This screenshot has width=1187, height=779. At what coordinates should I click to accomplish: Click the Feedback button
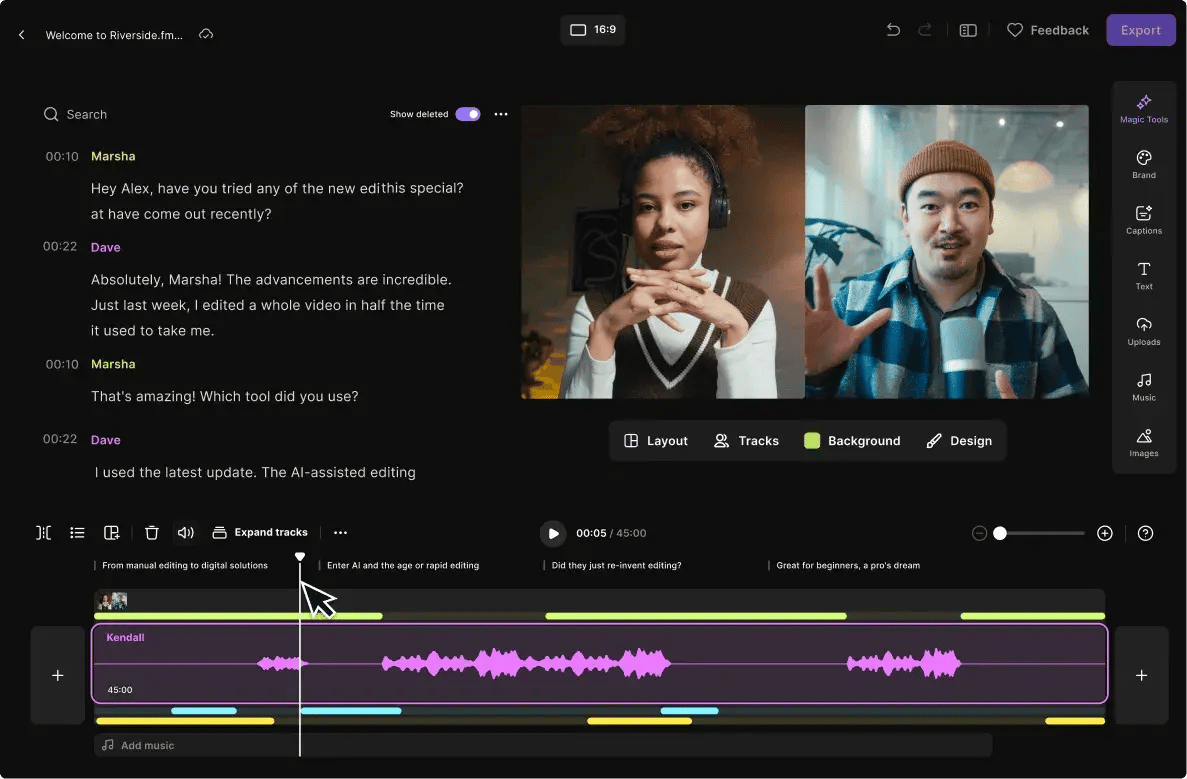tap(1047, 30)
